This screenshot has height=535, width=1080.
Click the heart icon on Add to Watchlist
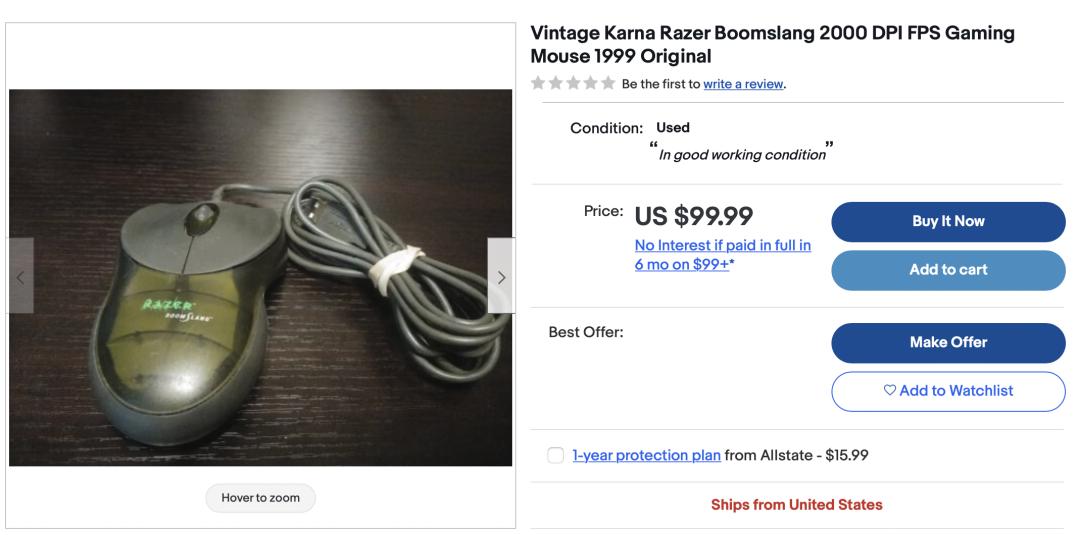coord(889,391)
